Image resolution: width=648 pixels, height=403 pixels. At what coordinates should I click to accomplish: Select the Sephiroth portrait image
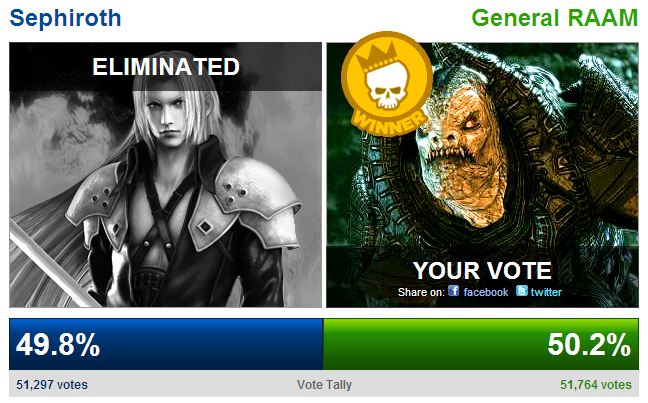pyautogui.click(x=165, y=174)
